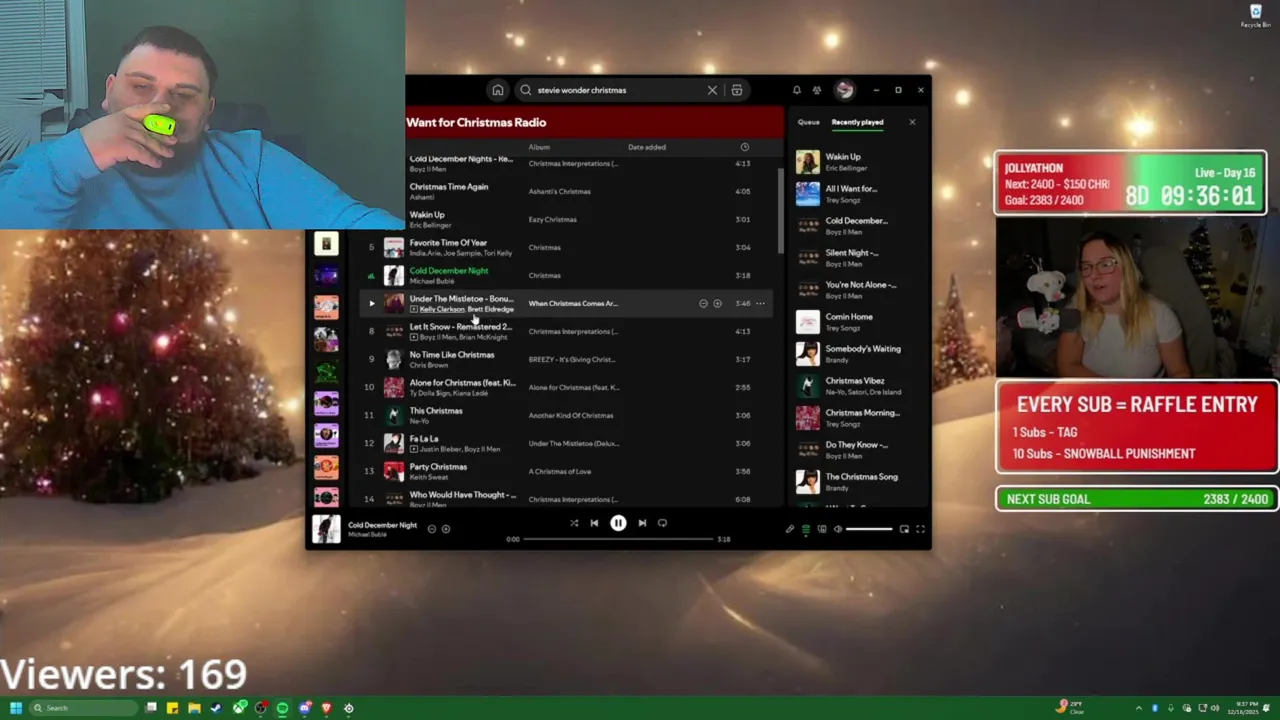Skip to the next track
This screenshot has width=1280, height=720.
click(642, 523)
